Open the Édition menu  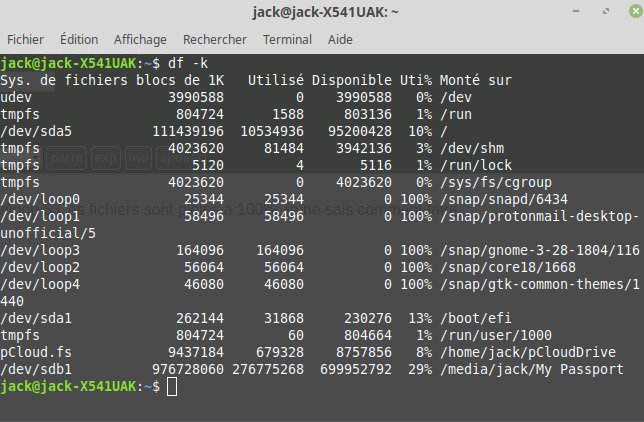79,39
